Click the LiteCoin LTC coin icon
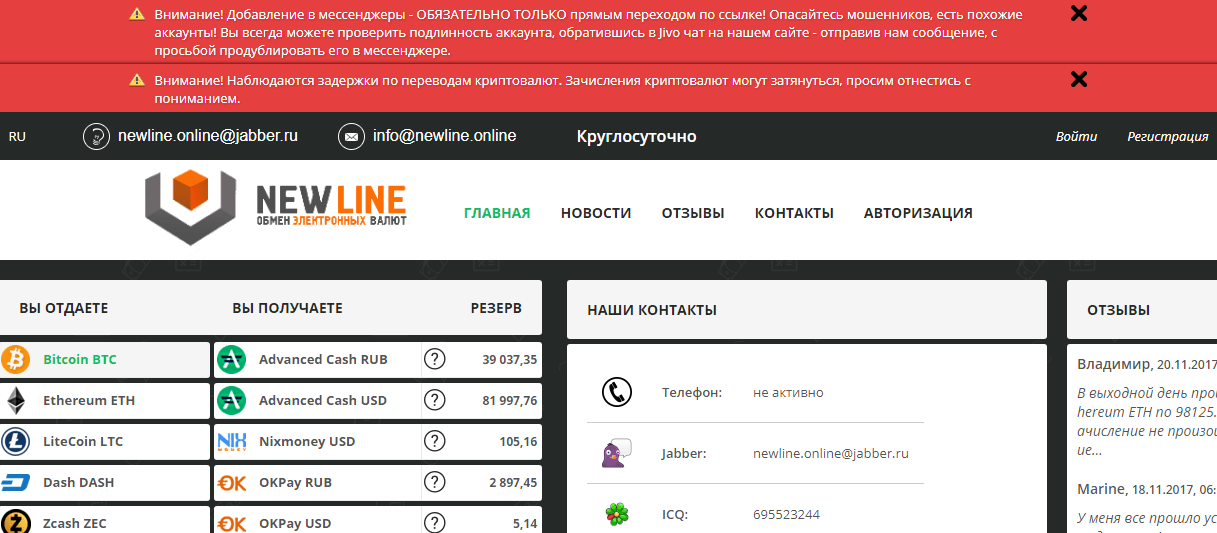 (x=16, y=441)
